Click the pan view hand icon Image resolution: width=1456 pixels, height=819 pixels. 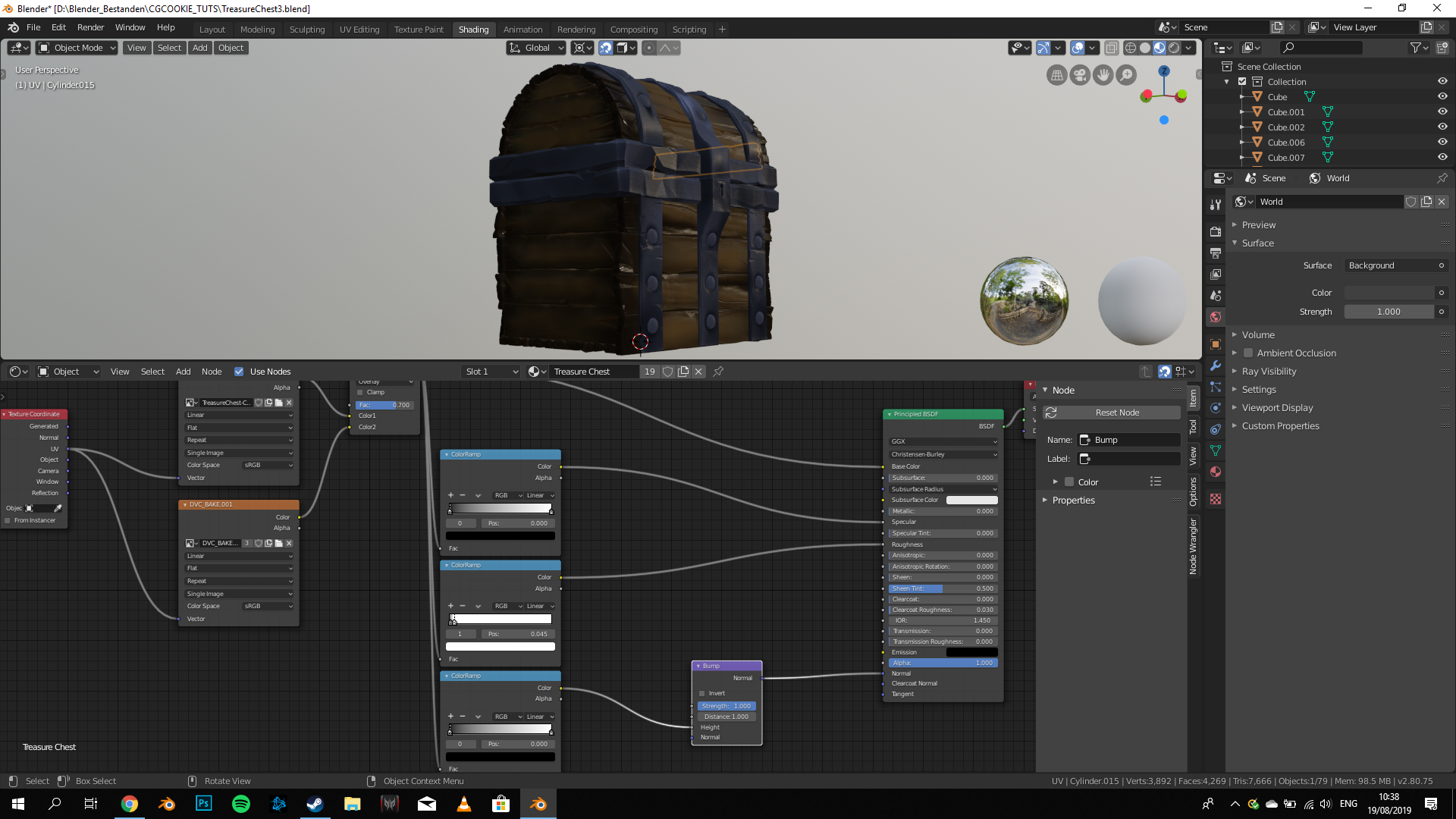tap(1103, 75)
